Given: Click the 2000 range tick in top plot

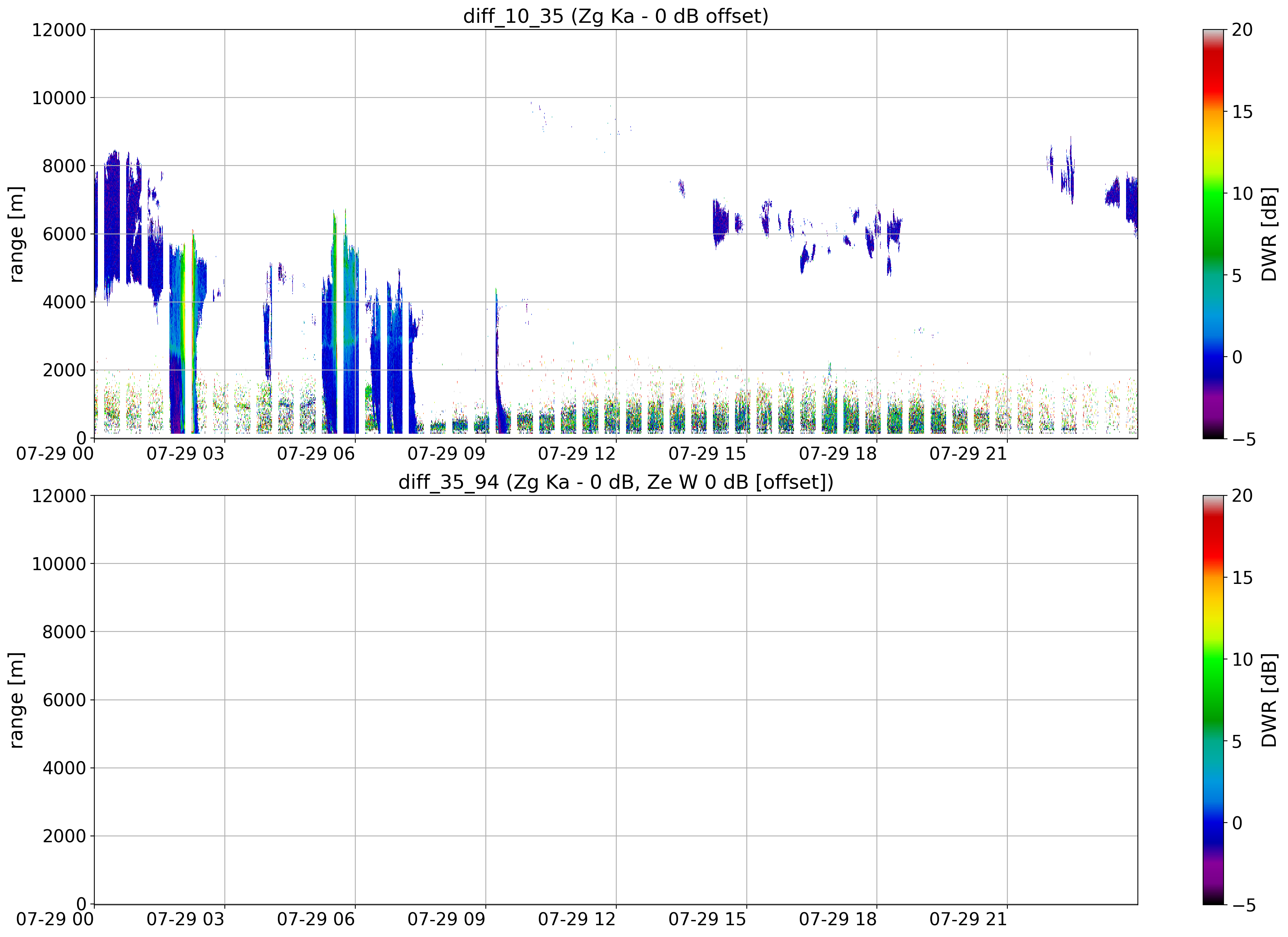Looking at the screenshot, I should 64,370.
